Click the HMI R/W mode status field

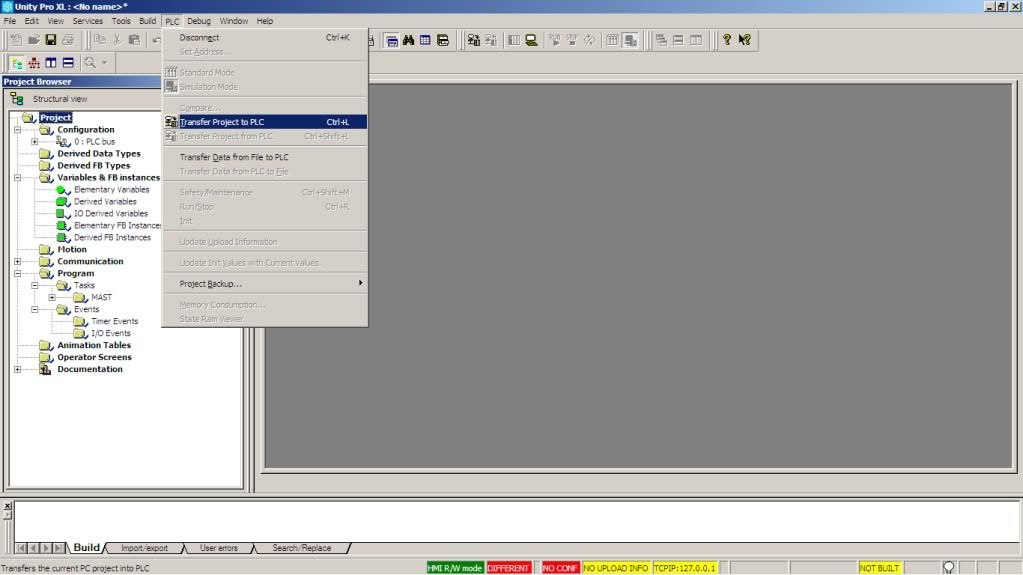click(x=455, y=568)
